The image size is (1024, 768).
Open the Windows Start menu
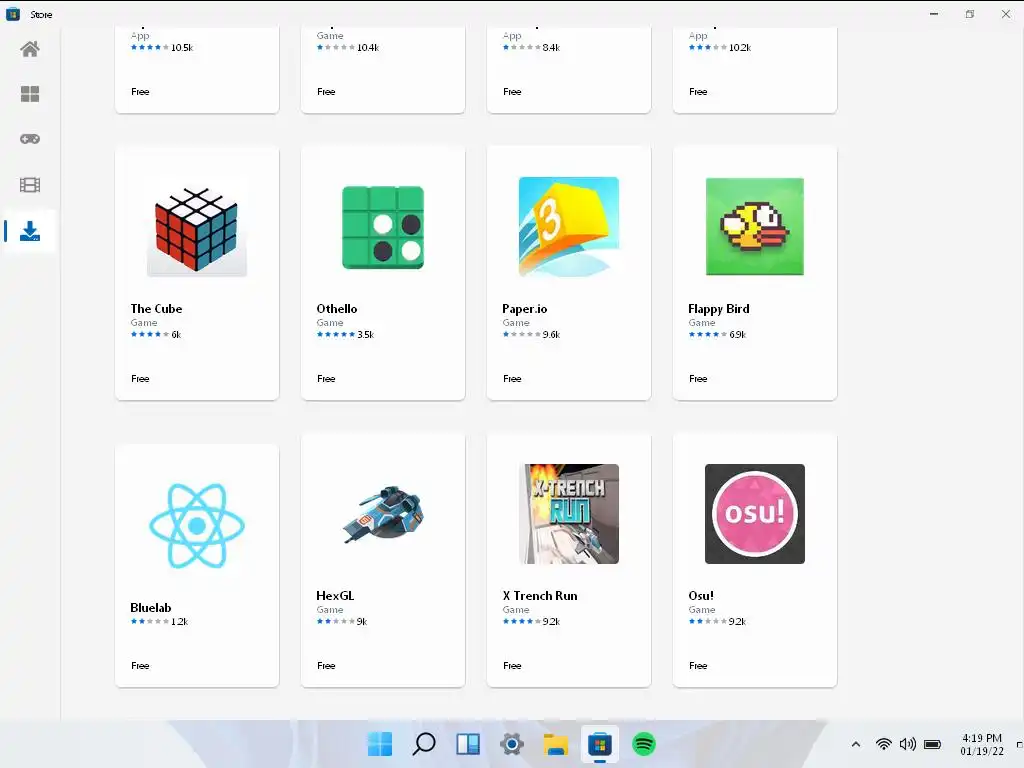click(379, 744)
